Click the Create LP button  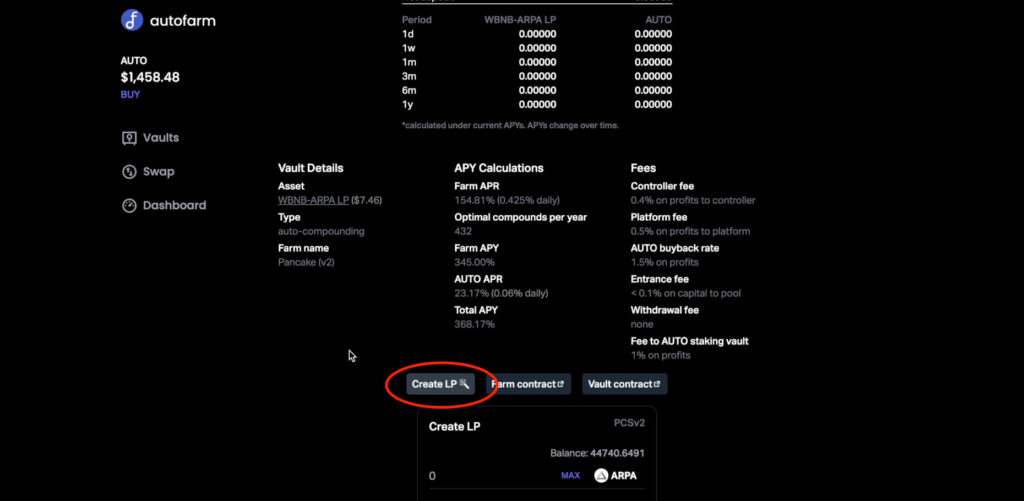(x=441, y=384)
